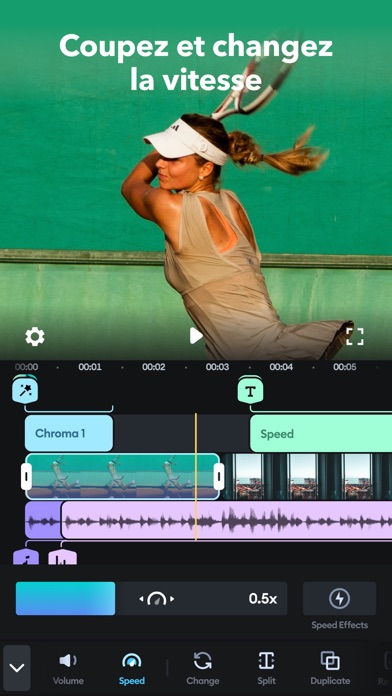Viewport: 392px width, 696px height.
Task: Click the 00:00 timeline start label
Action: (x=27, y=367)
